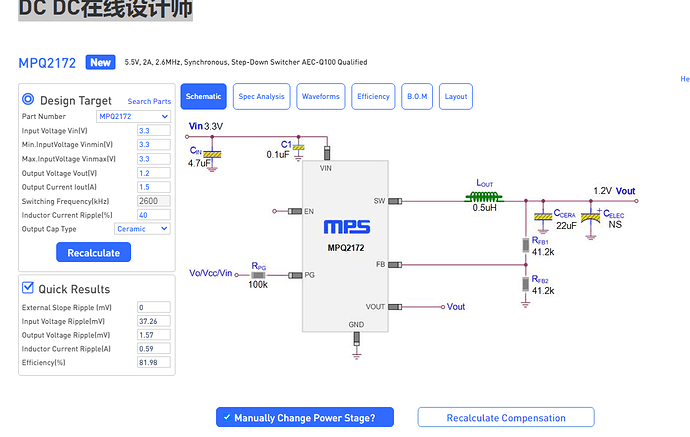
Task: Switch to the Schematic tab
Action: tap(203, 96)
